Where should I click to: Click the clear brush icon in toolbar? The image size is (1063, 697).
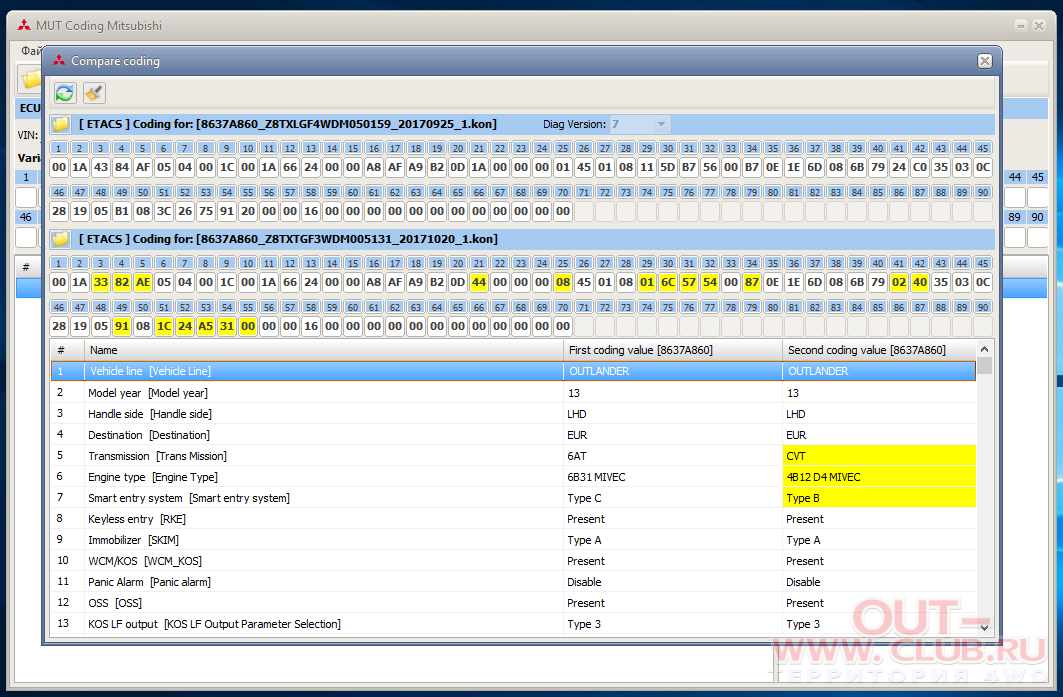point(94,93)
